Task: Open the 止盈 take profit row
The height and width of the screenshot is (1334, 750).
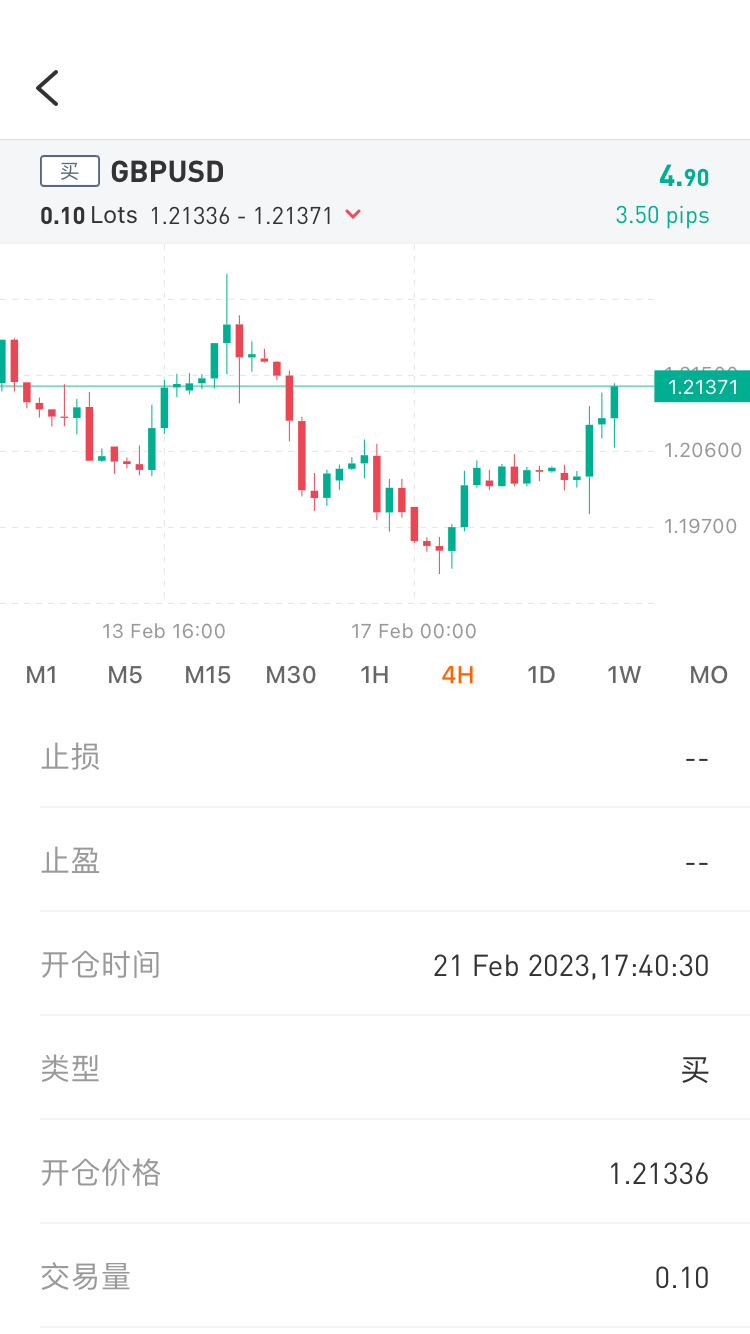Action: (375, 860)
